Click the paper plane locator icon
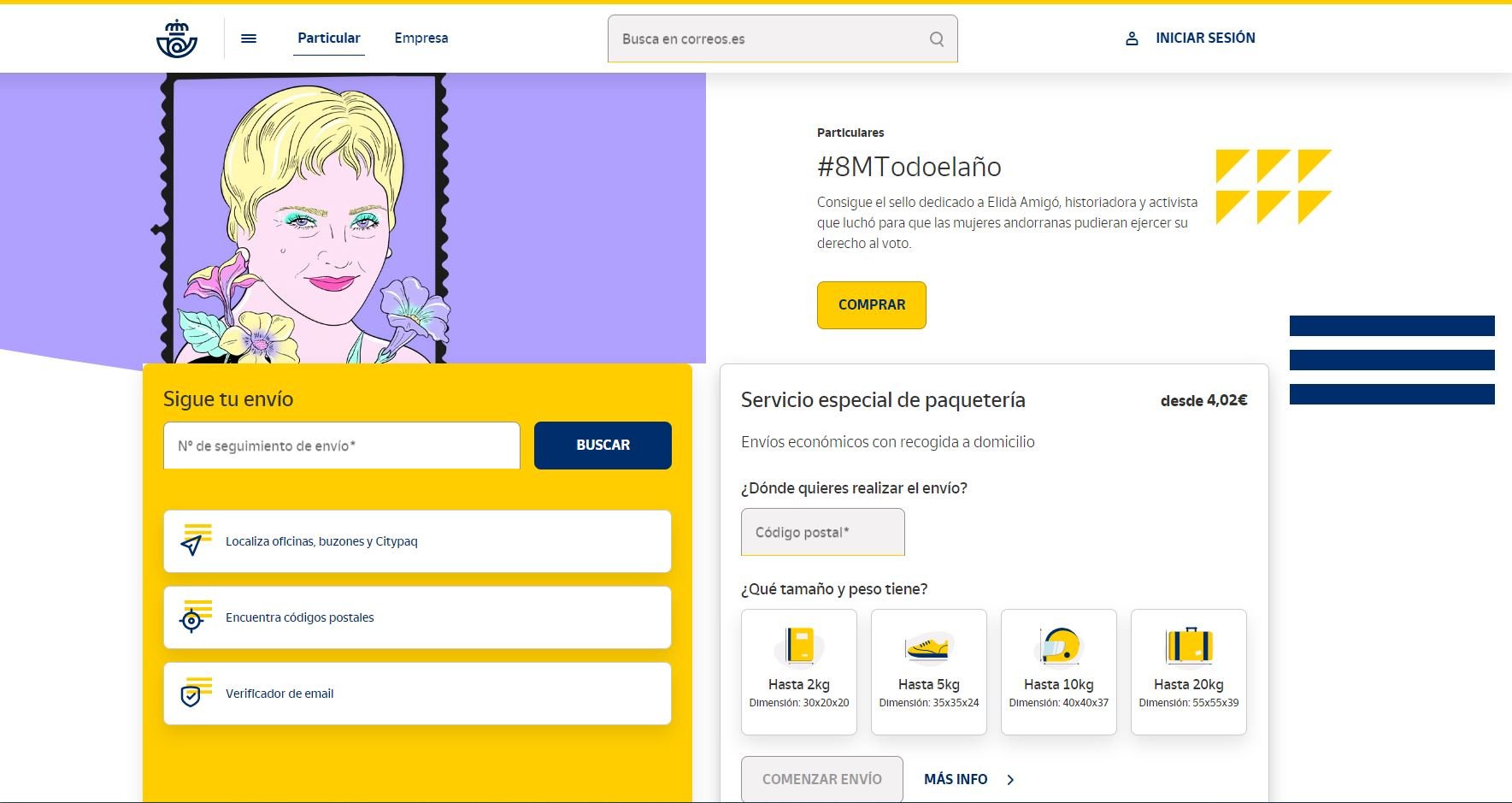 [x=192, y=542]
